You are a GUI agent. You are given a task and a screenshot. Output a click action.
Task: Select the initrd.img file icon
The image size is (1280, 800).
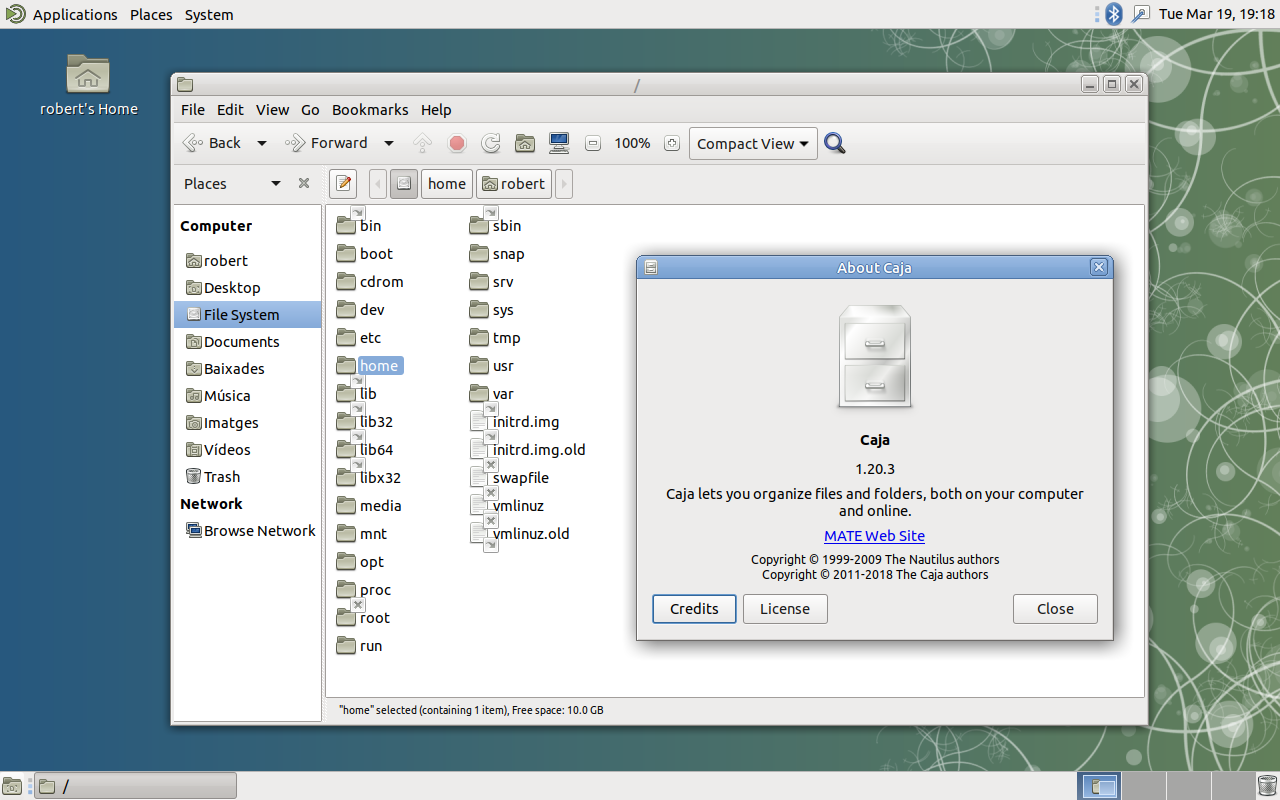click(480, 422)
